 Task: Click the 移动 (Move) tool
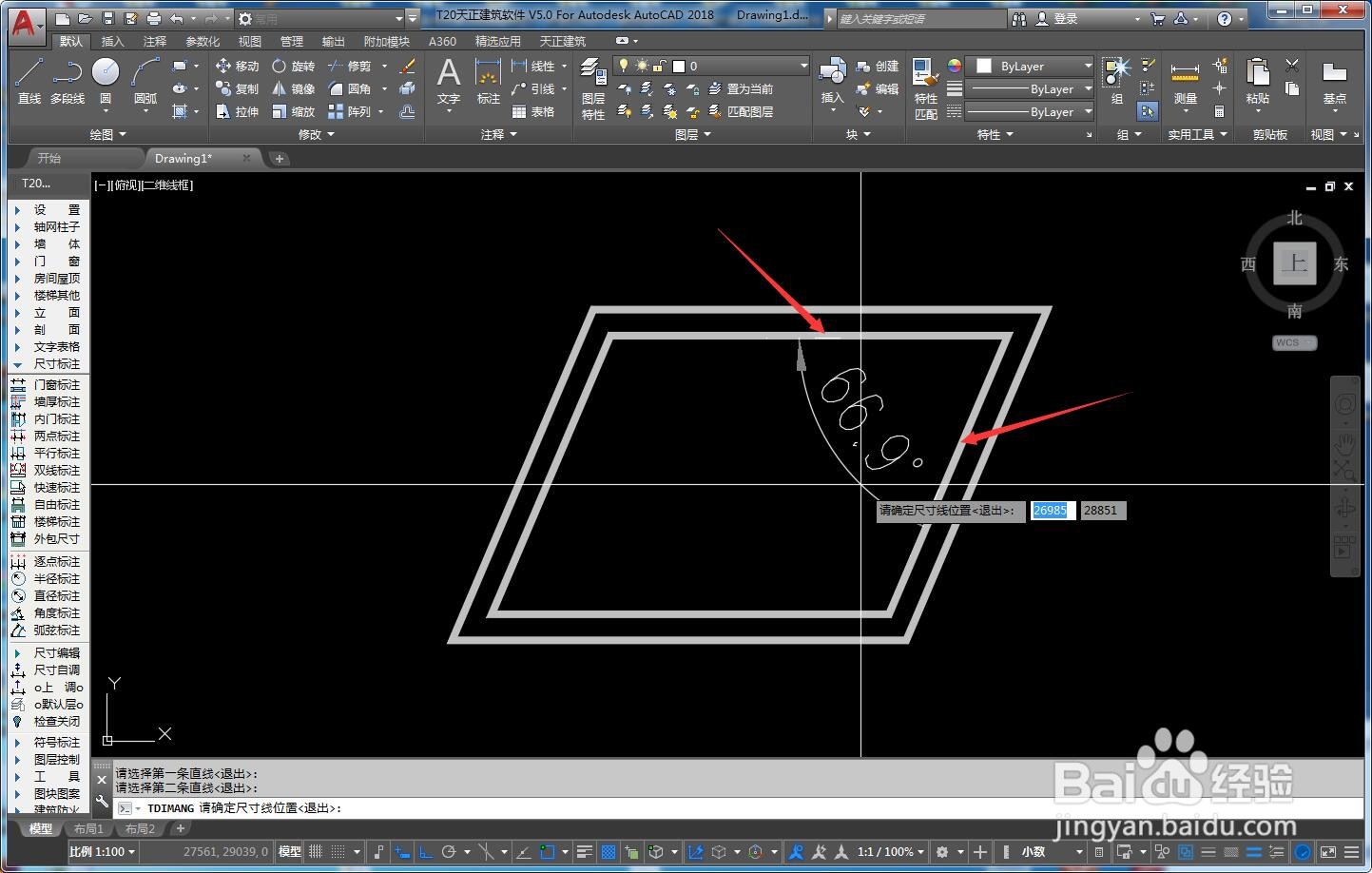coord(237,66)
